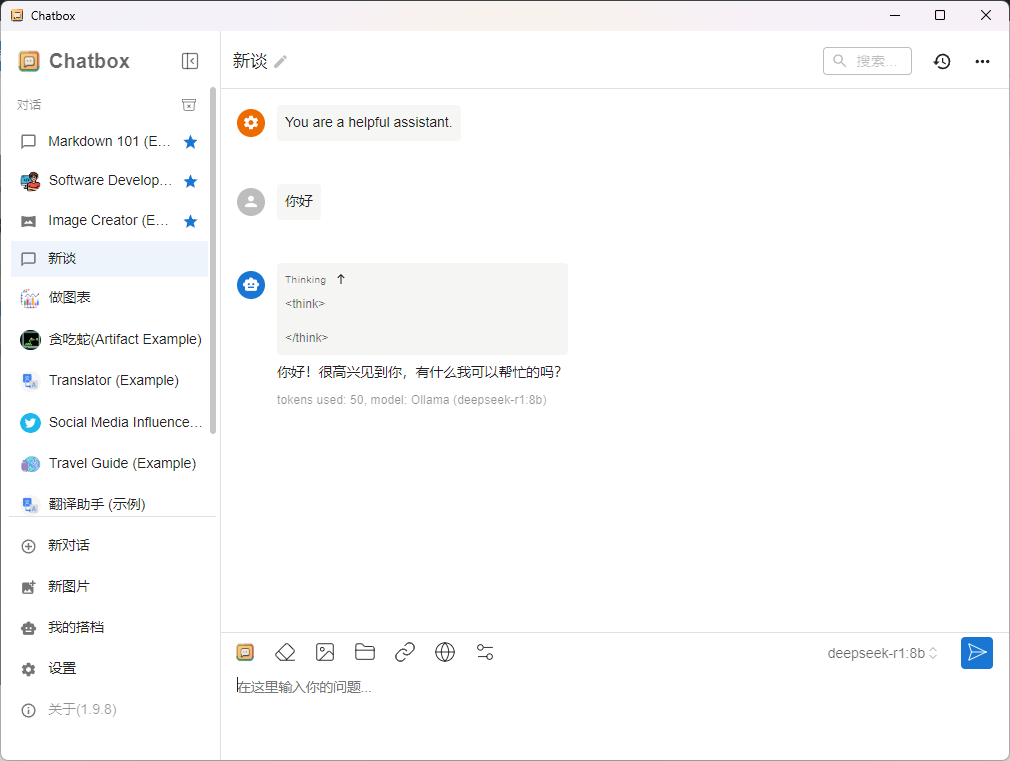Open the three-dot more options menu
Viewport: 1010px width, 761px height.
[982, 61]
